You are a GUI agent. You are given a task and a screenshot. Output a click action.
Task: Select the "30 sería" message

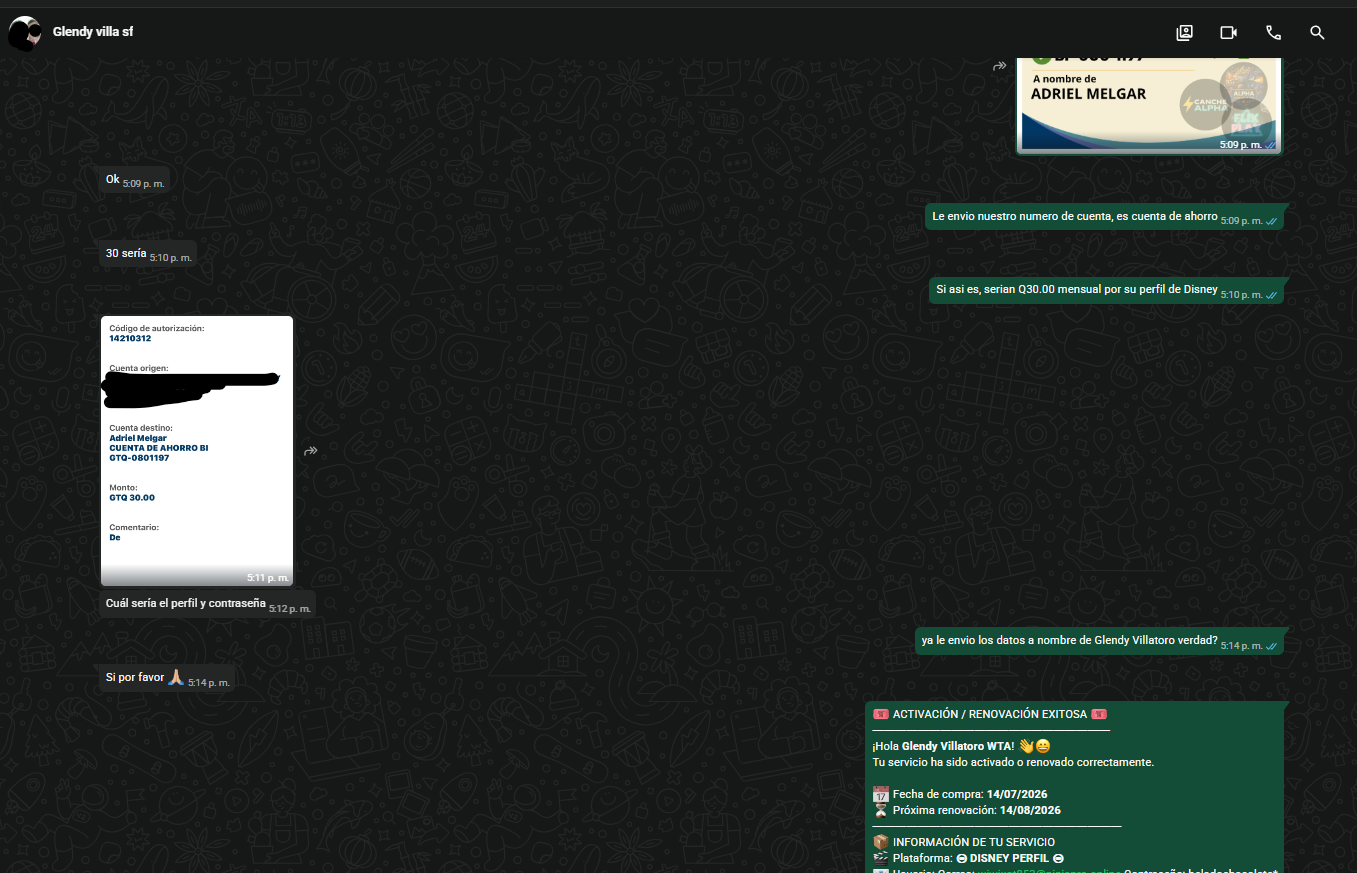(147, 254)
